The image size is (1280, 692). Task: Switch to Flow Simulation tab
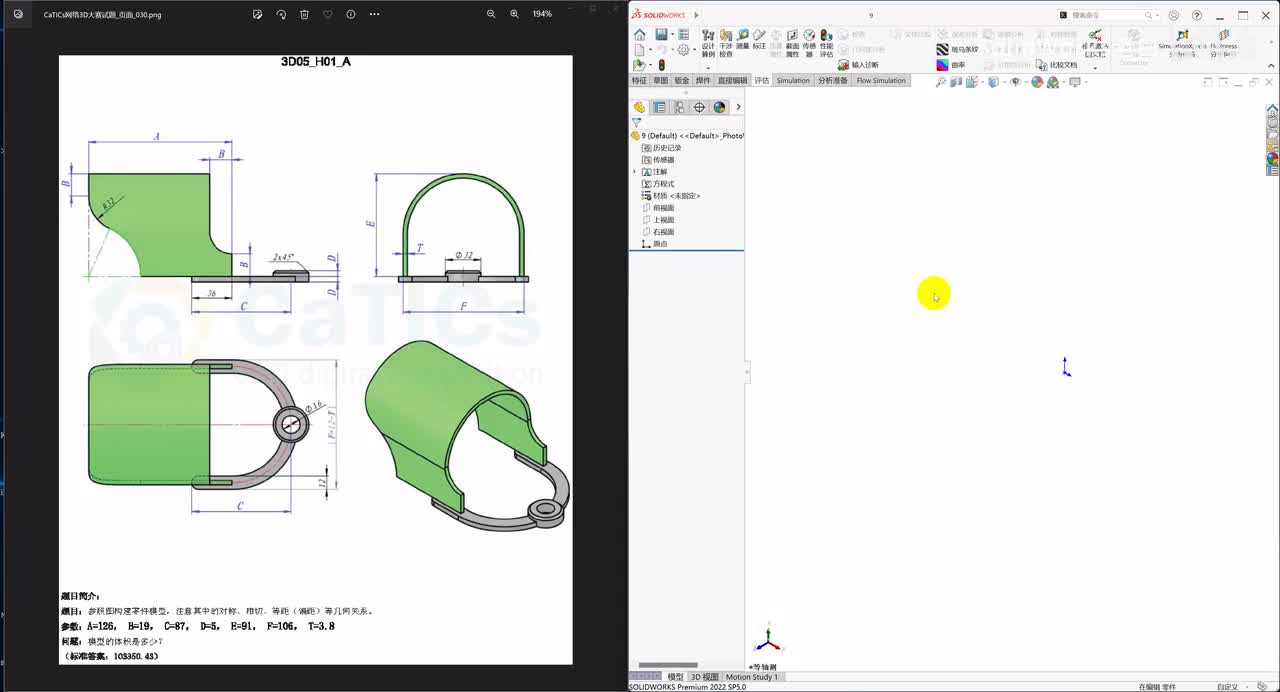point(881,81)
